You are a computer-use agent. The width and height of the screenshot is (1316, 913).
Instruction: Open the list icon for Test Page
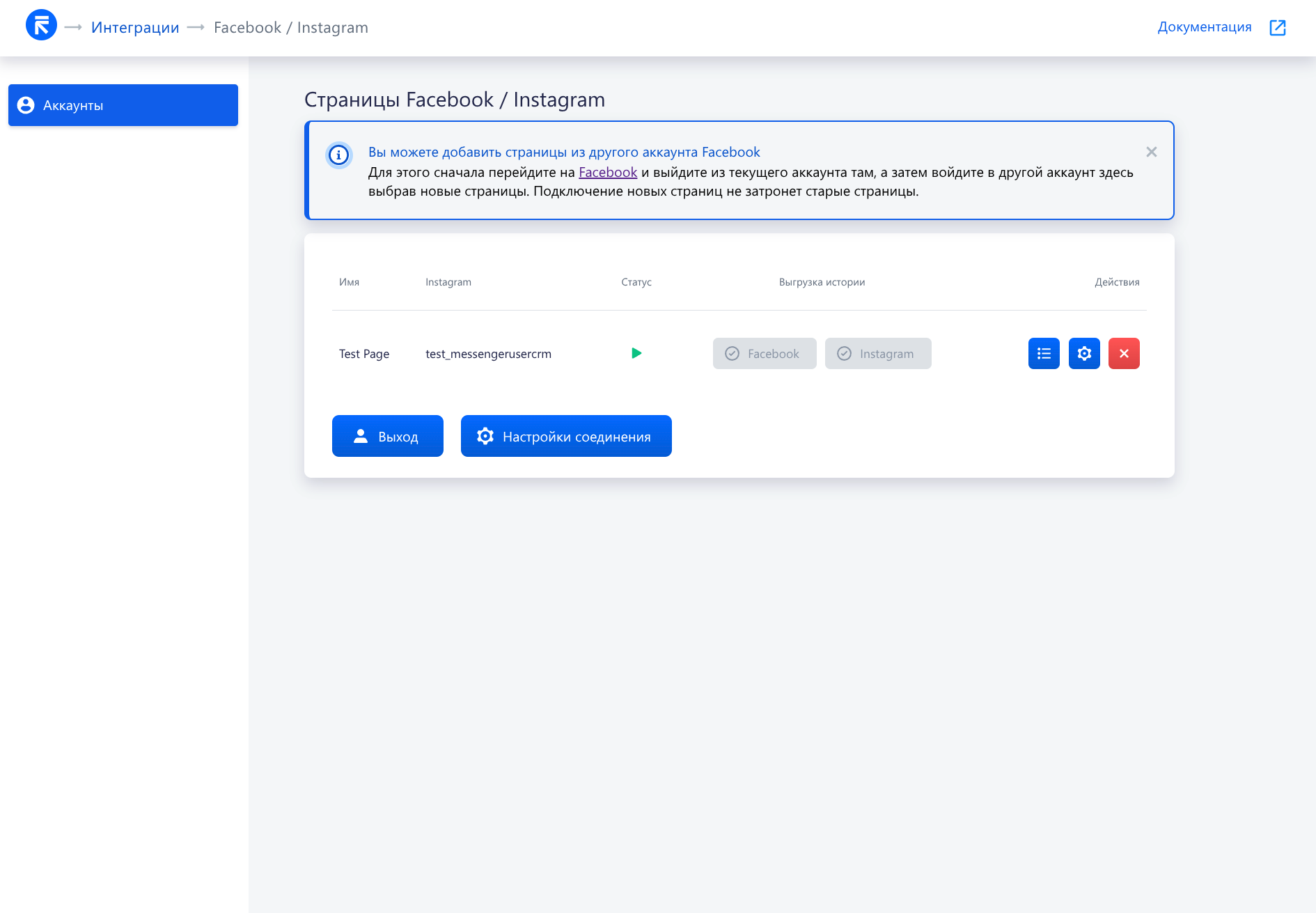[x=1043, y=354]
